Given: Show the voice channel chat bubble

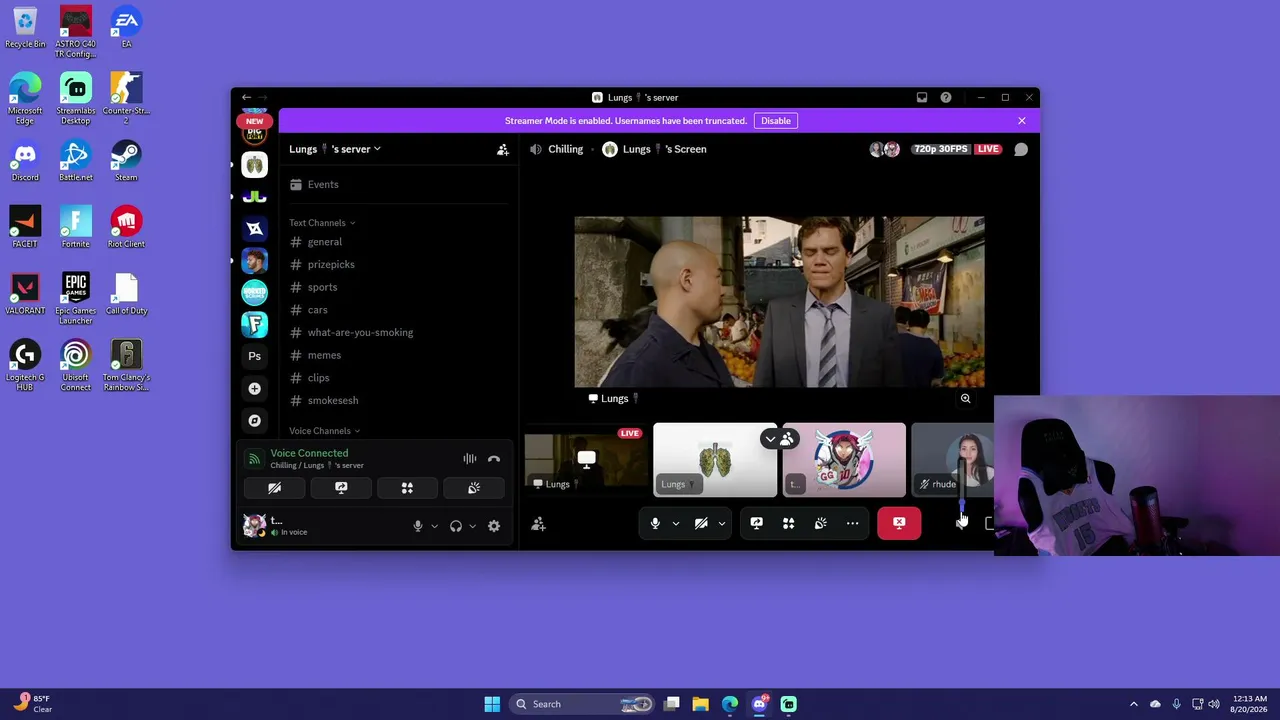Looking at the screenshot, I should pos(1021,149).
